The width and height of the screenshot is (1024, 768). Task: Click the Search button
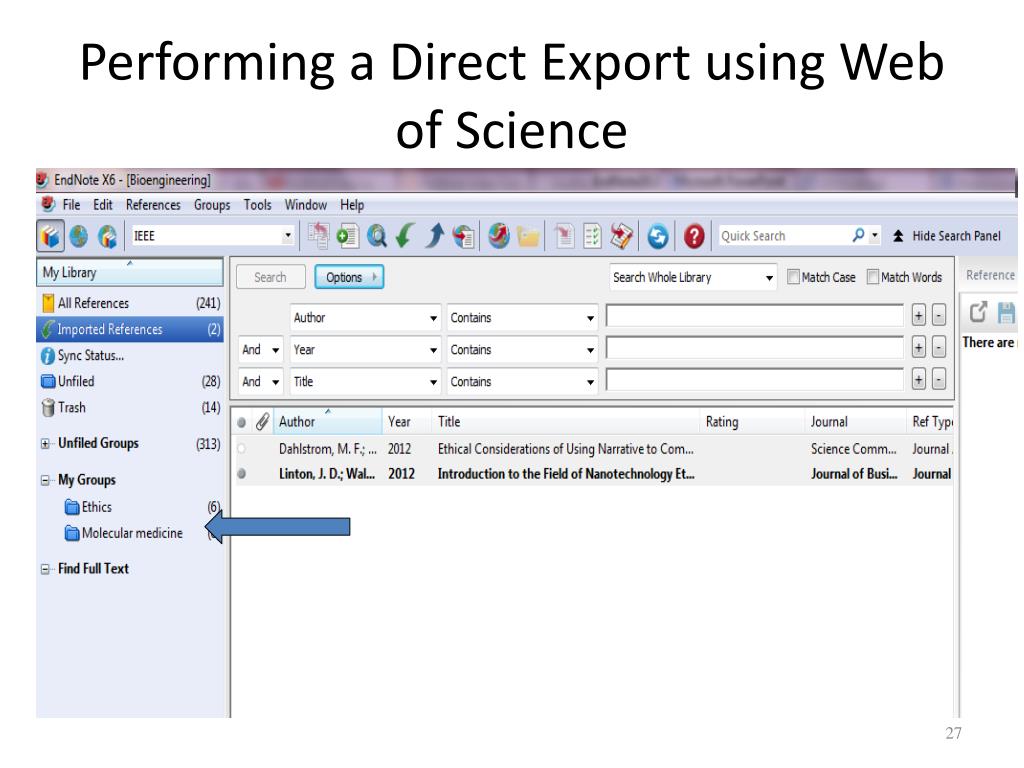[270, 277]
